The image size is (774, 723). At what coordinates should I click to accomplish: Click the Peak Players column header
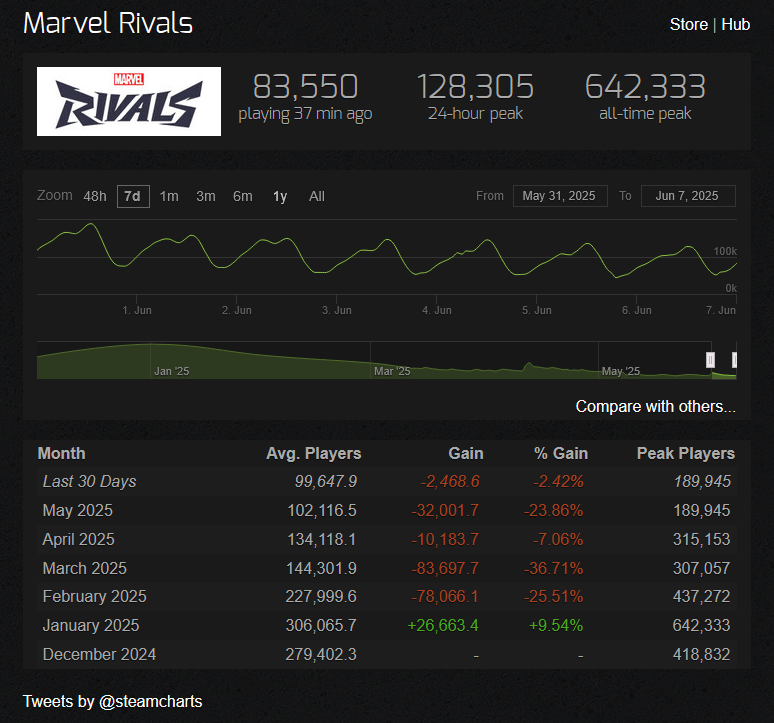click(686, 454)
